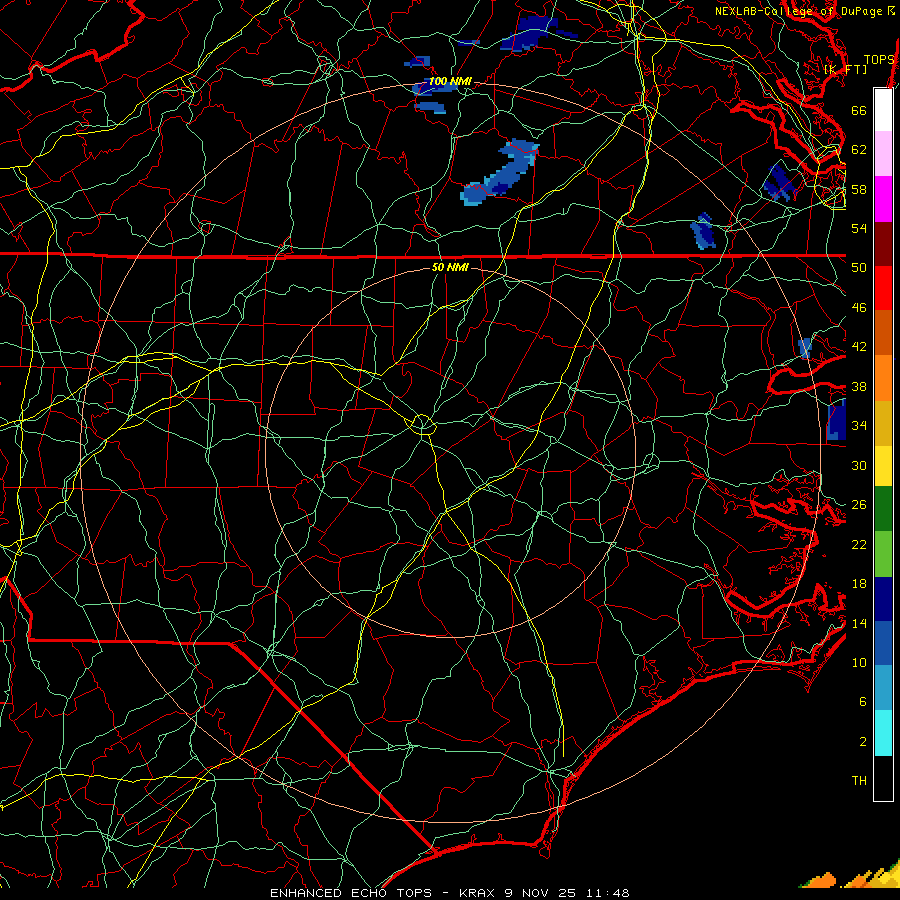
Task: Select the light green legend swatch
Action: tap(883, 554)
